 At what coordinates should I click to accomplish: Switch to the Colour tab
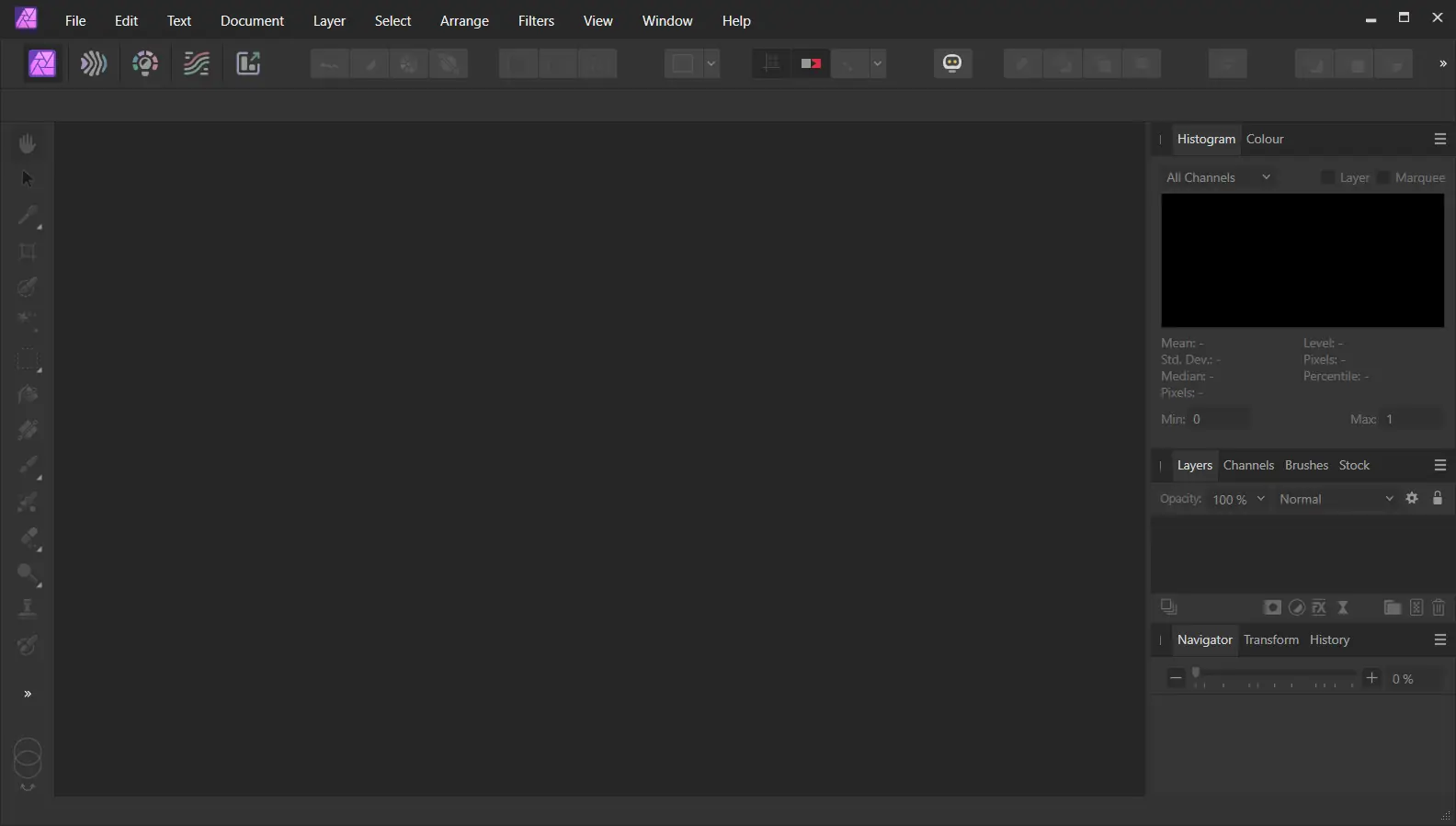pyautogui.click(x=1265, y=139)
